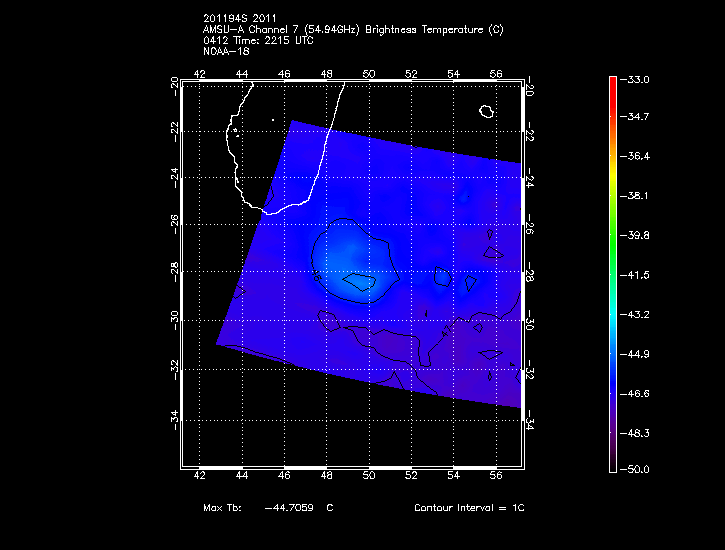Viewport: 725px width, 550px height.
Task: Select the -41.5 colorbar tick label
Action: coord(637,274)
